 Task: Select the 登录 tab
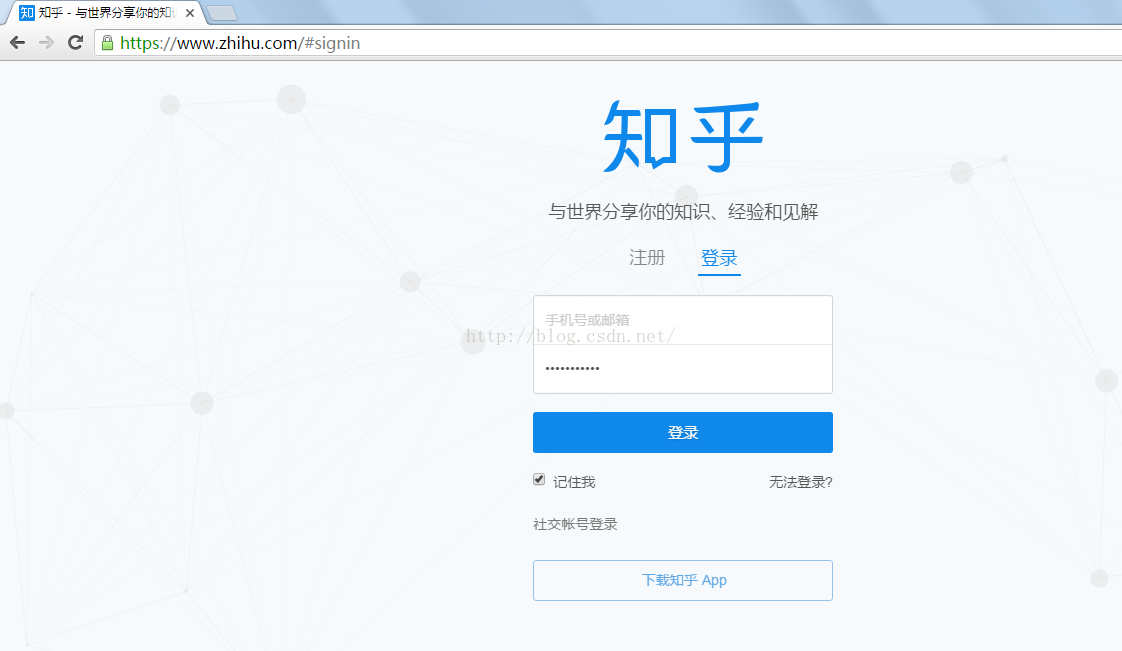tap(718, 257)
